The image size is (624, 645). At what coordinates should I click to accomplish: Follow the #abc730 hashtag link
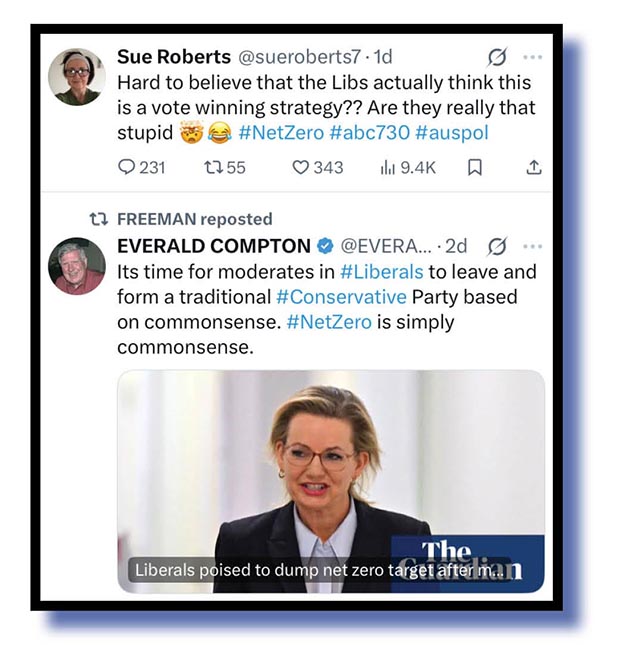tap(370, 133)
